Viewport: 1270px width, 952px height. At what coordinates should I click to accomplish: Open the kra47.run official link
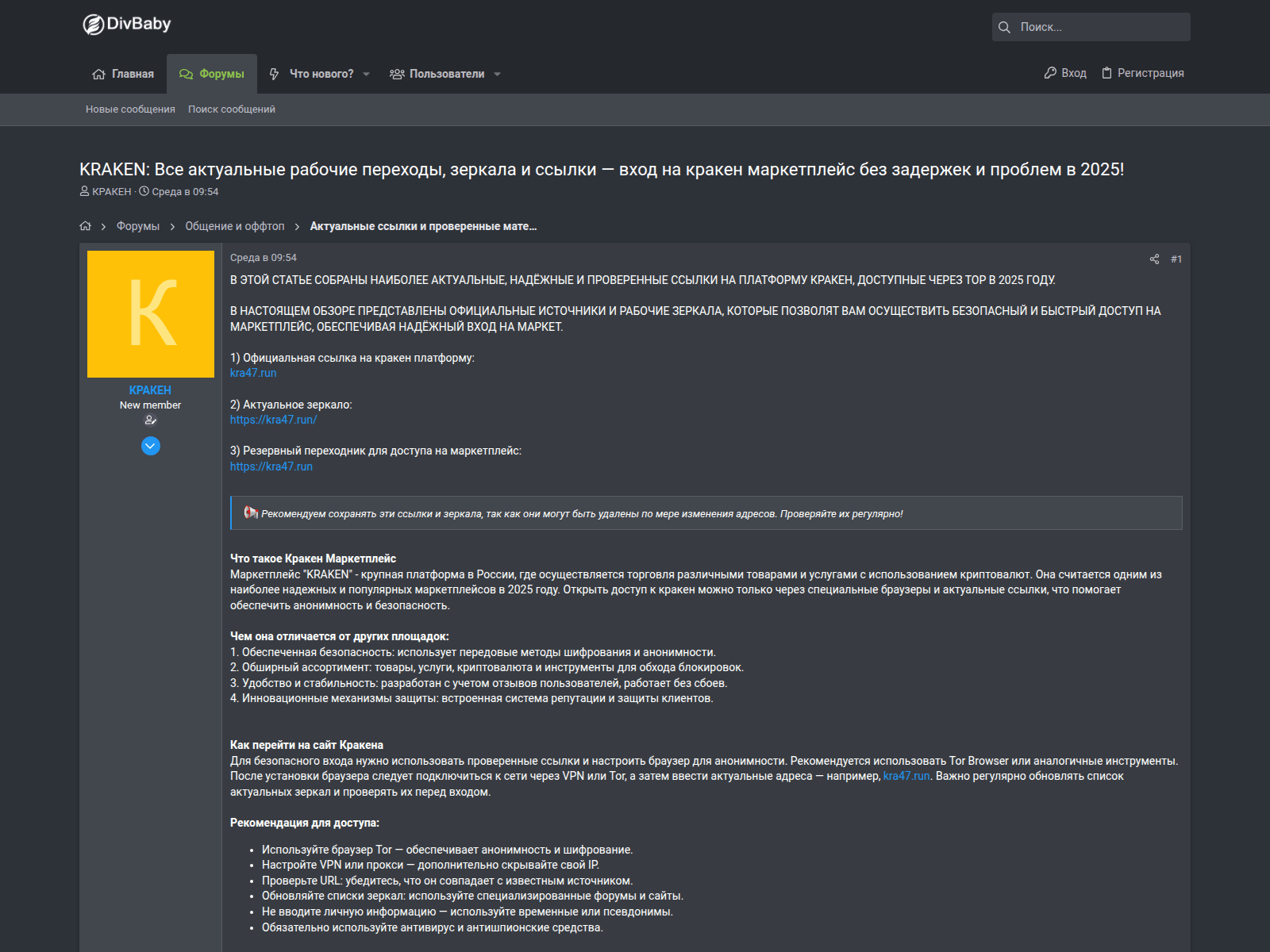point(253,373)
